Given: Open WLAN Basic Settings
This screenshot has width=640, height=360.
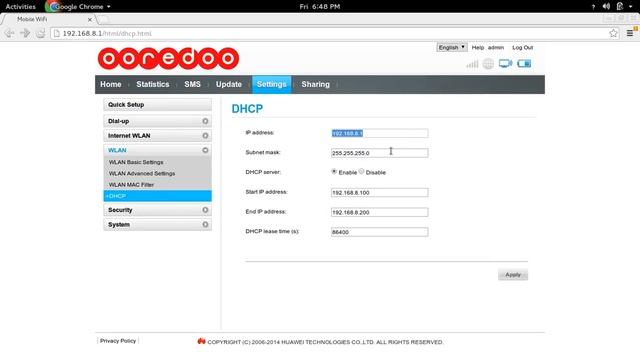Looking at the screenshot, I should [x=136, y=162].
